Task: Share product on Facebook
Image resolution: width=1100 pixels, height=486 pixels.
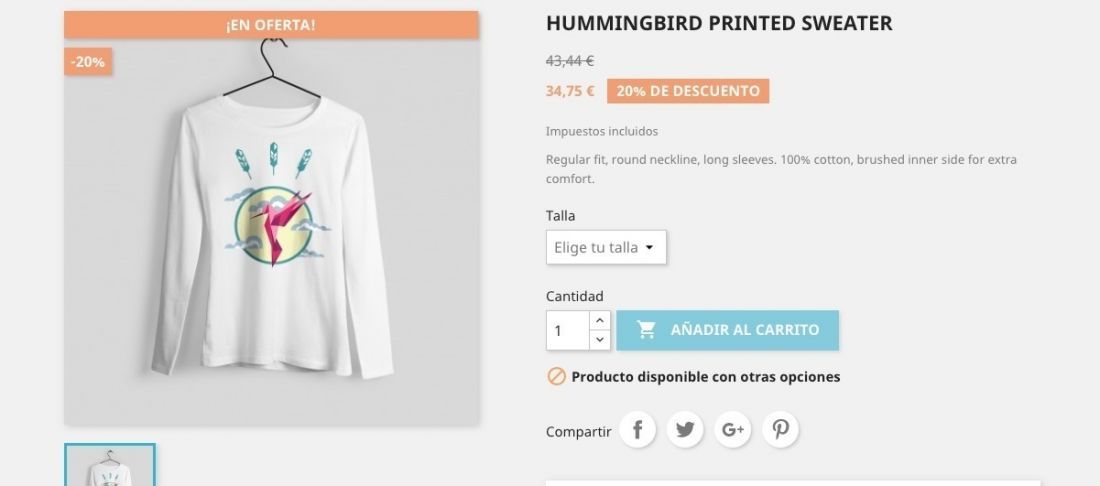Action: click(637, 430)
